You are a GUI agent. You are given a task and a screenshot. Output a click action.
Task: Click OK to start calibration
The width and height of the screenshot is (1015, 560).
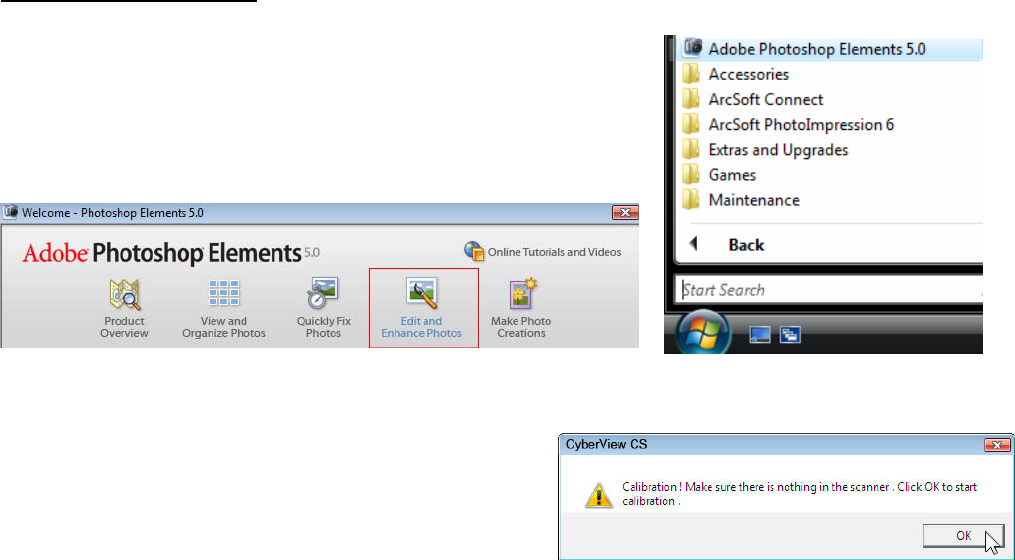tap(963, 535)
